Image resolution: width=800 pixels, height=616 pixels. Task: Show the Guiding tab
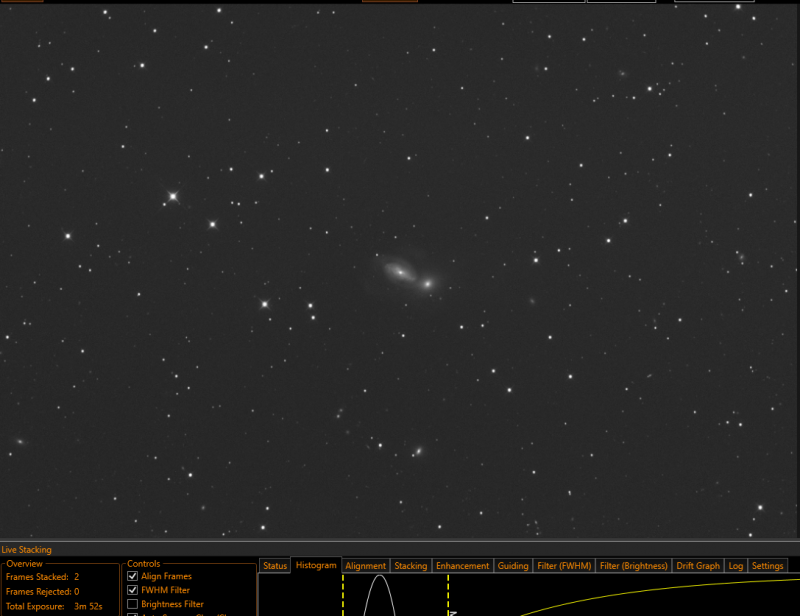513,565
